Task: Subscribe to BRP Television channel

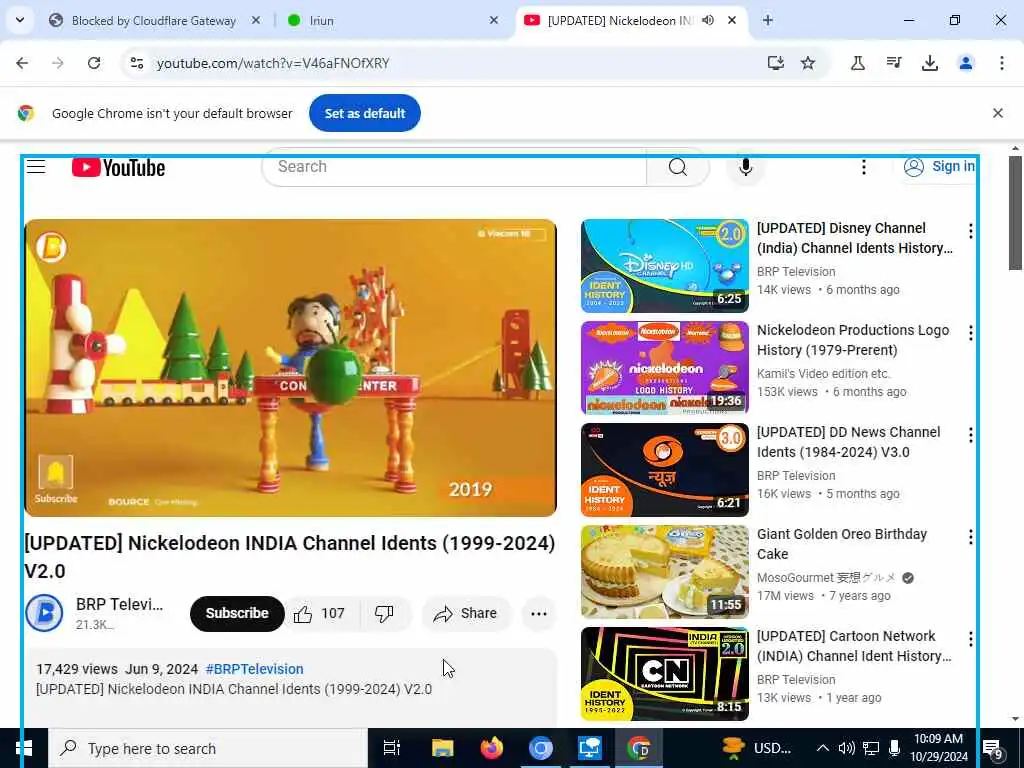Action: [237, 613]
